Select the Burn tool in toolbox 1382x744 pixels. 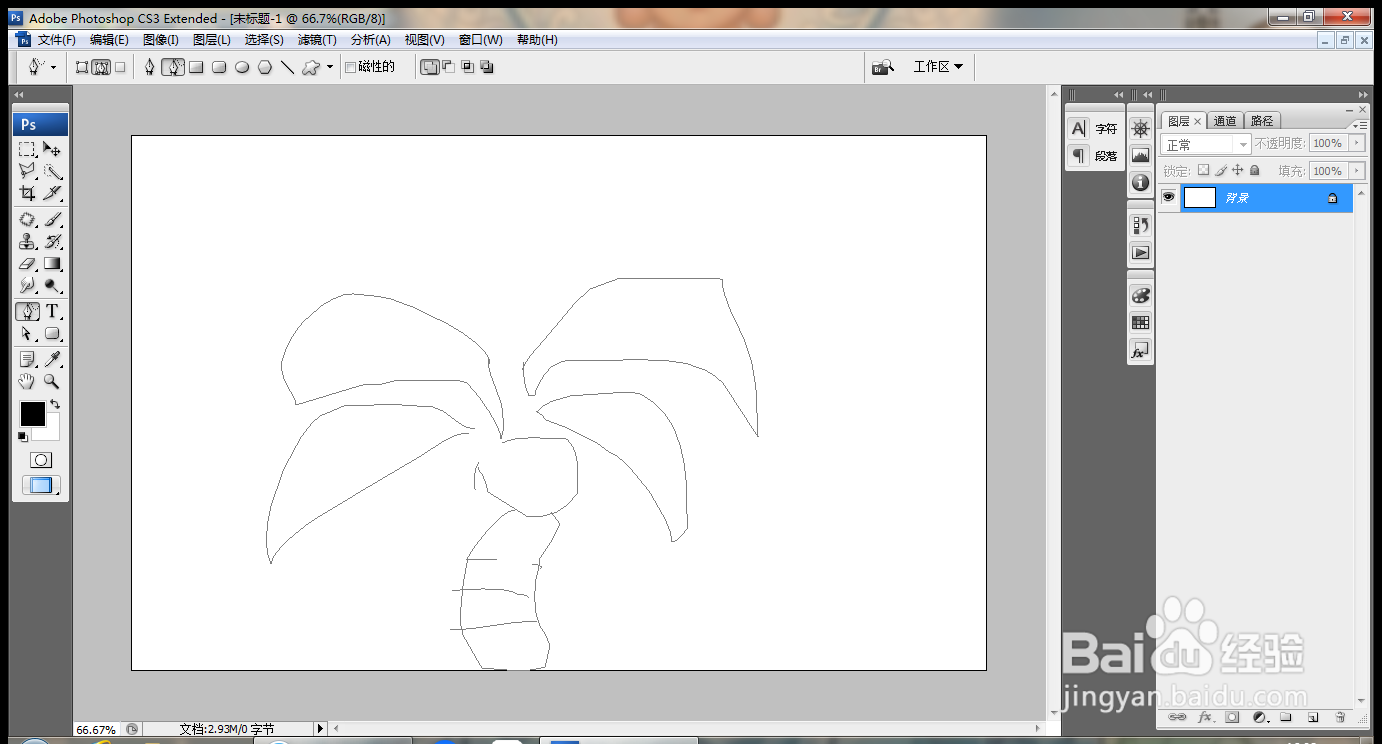point(52,286)
